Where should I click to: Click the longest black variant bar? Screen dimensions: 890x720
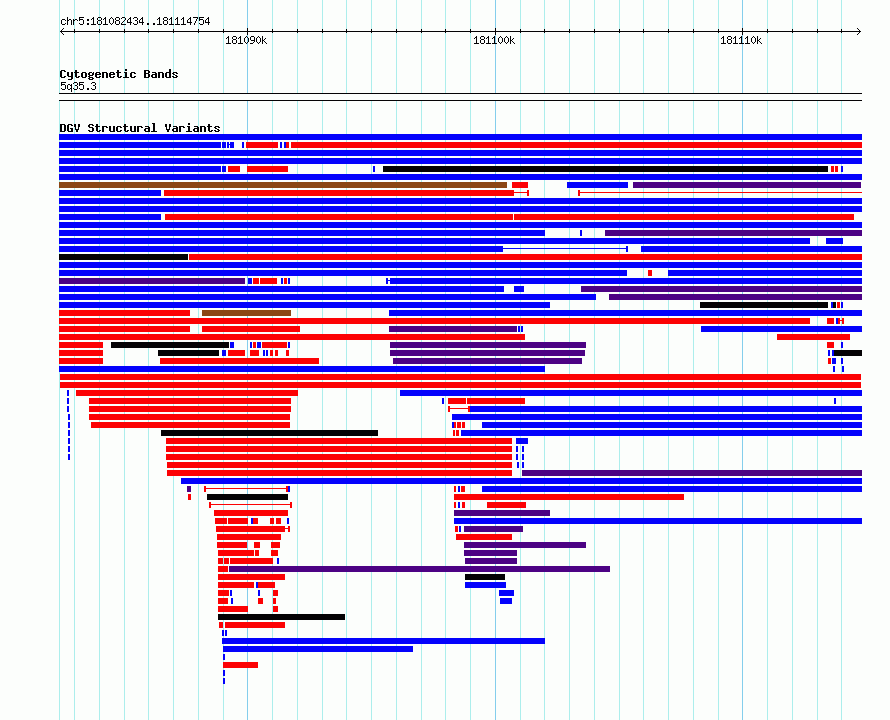pos(606,169)
